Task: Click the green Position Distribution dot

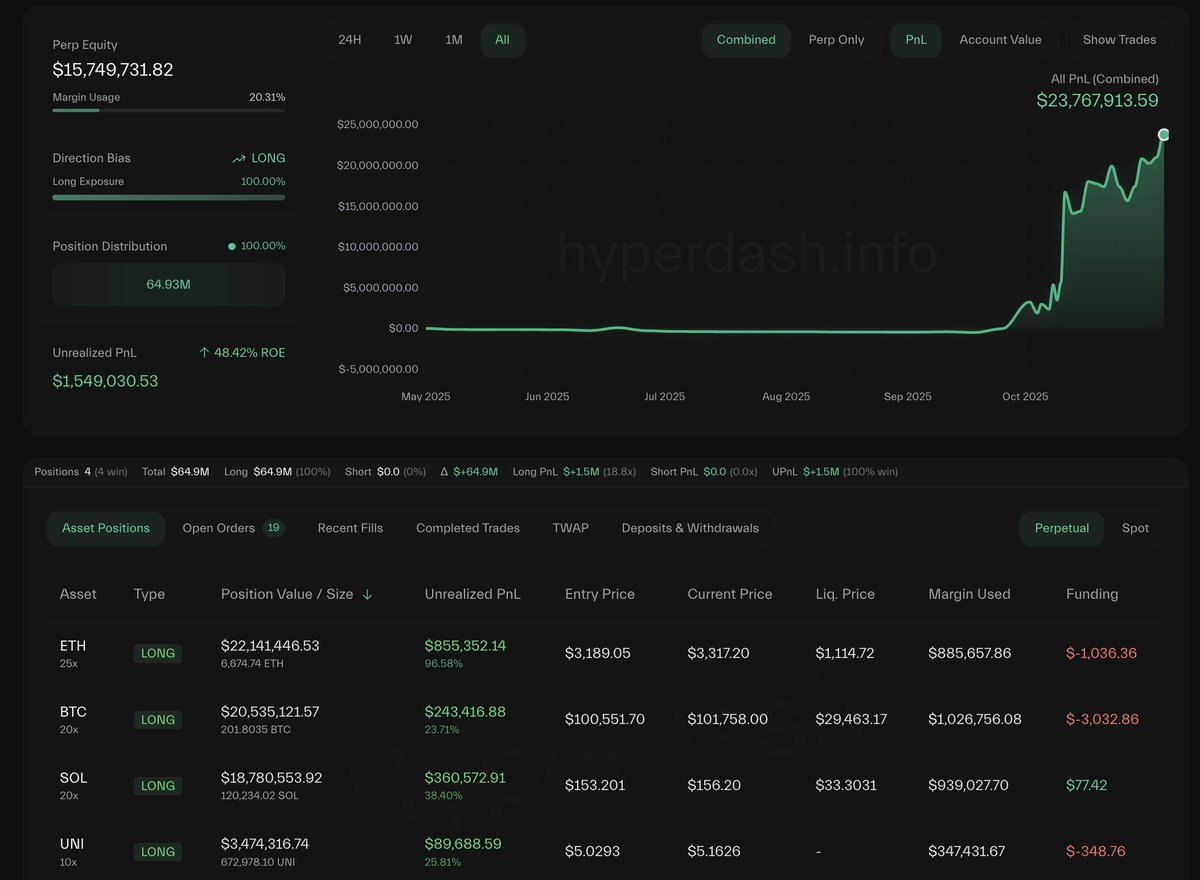Action: coord(232,246)
